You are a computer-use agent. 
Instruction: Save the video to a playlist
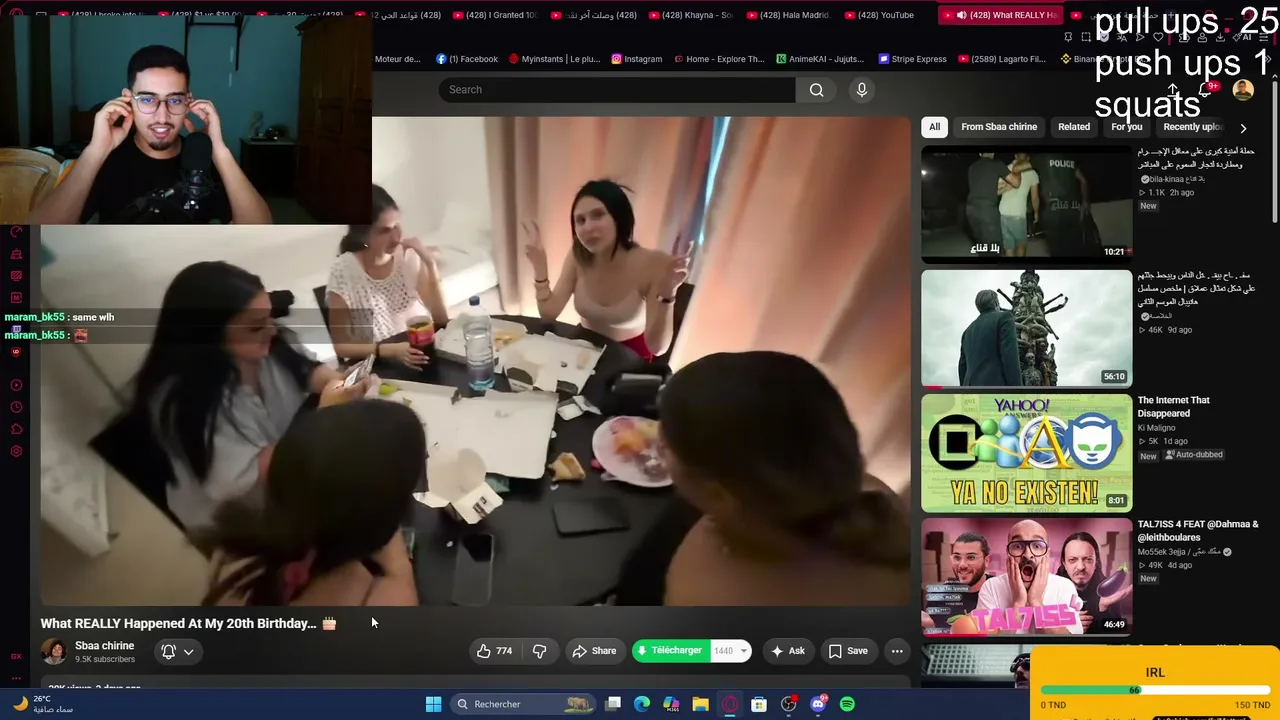click(848, 651)
